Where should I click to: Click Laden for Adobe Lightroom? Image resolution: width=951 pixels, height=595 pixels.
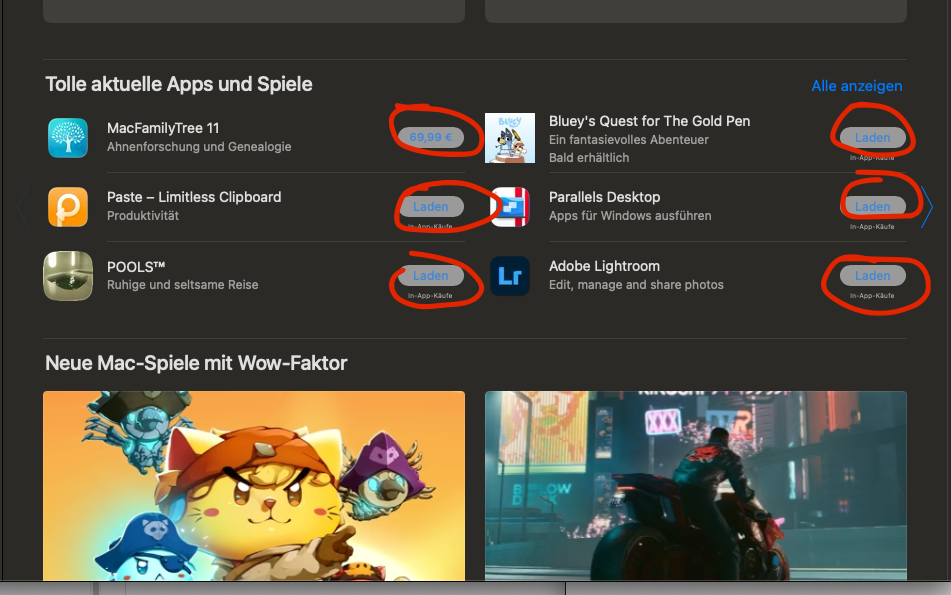pyautogui.click(x=873, y=276)
